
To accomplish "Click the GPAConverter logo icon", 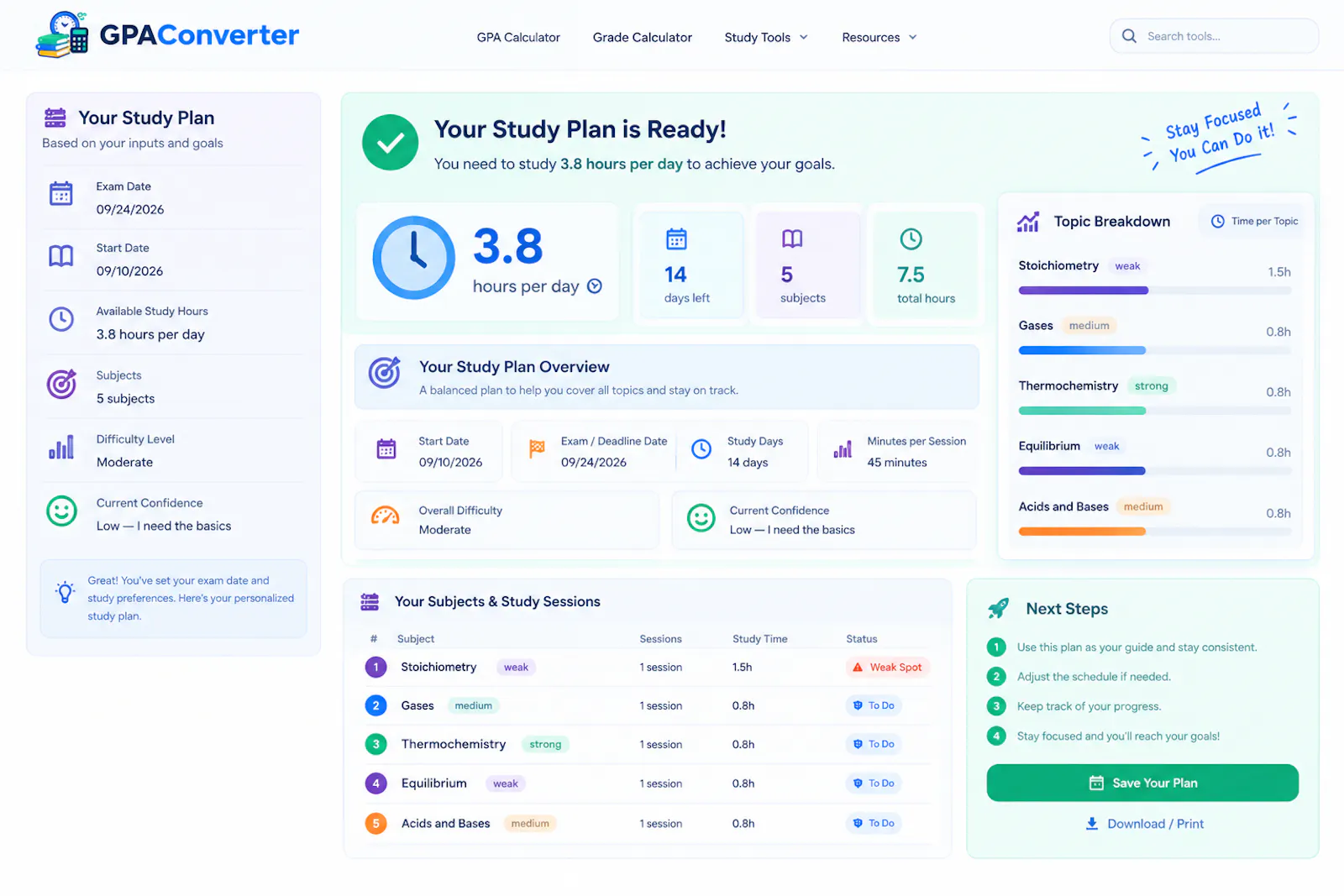I will [x=63, y=35].
